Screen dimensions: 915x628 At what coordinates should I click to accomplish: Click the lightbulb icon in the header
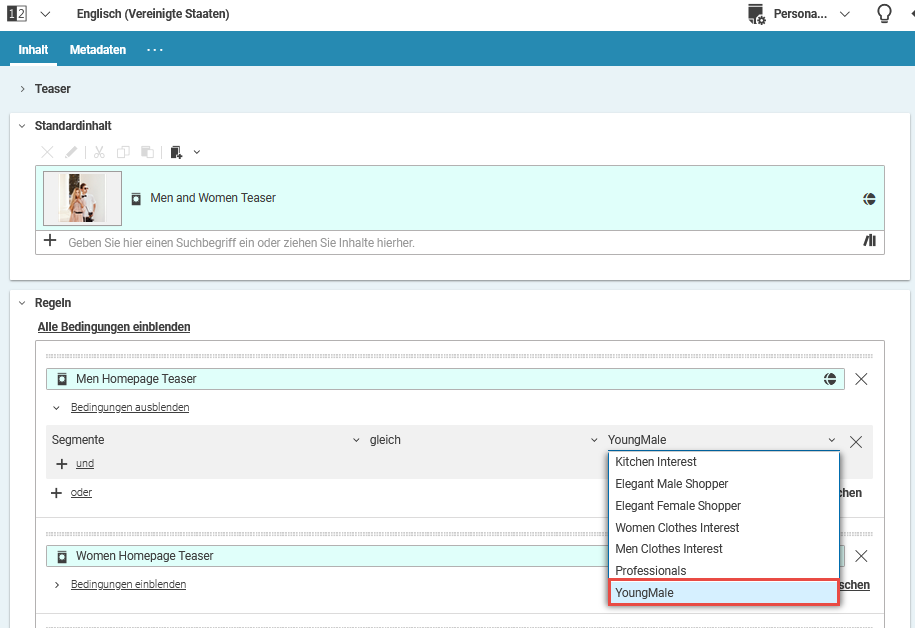click(x=883, y=14)
